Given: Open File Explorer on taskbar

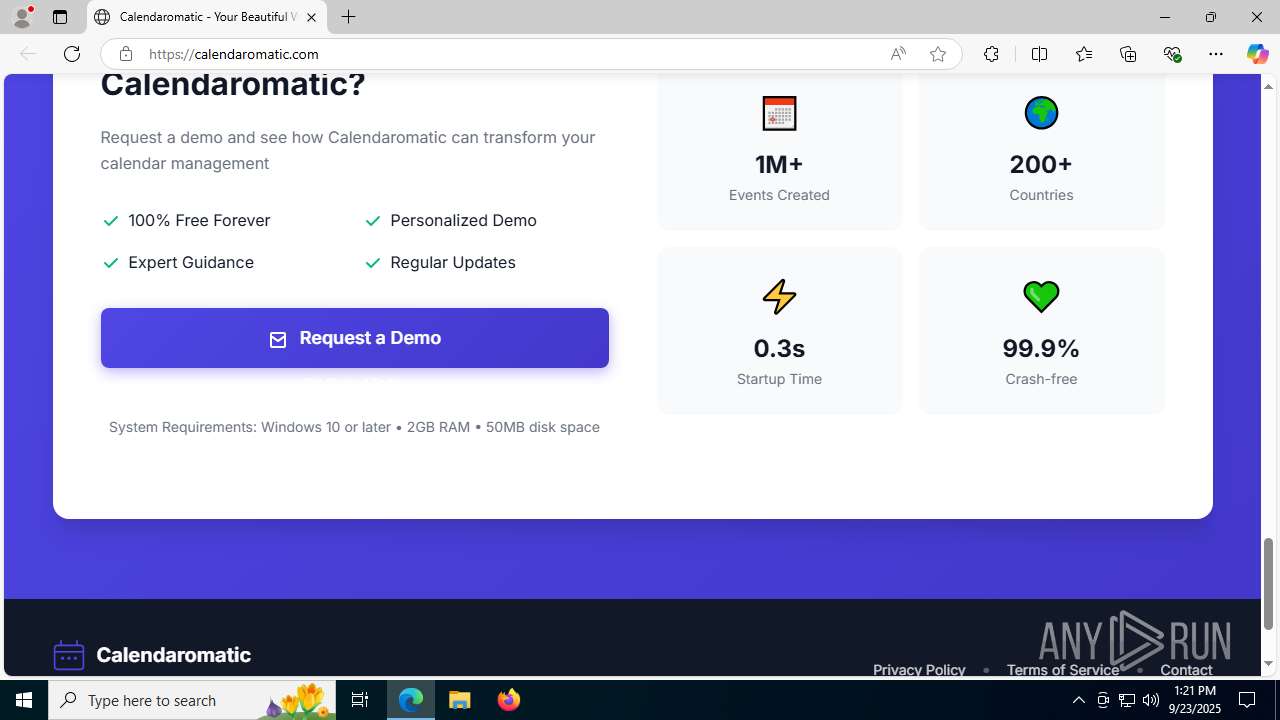Looking at the screenshot, I should 460,700.
